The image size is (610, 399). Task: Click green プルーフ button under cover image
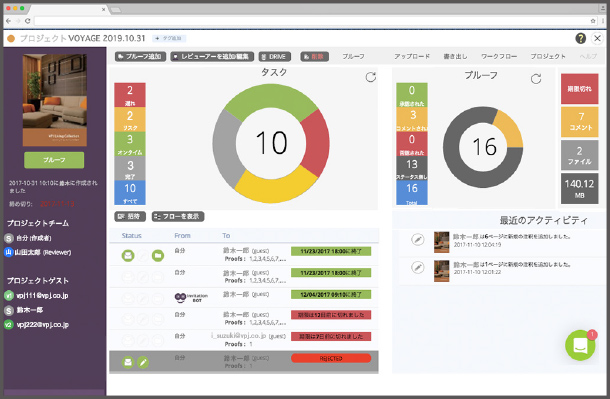point(54,160)
